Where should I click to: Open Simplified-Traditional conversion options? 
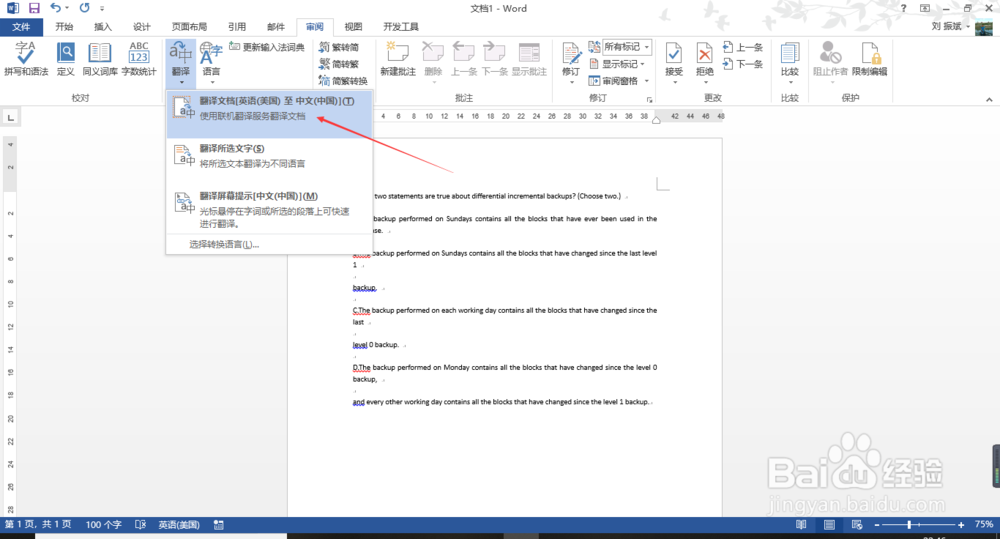(343, 81)
